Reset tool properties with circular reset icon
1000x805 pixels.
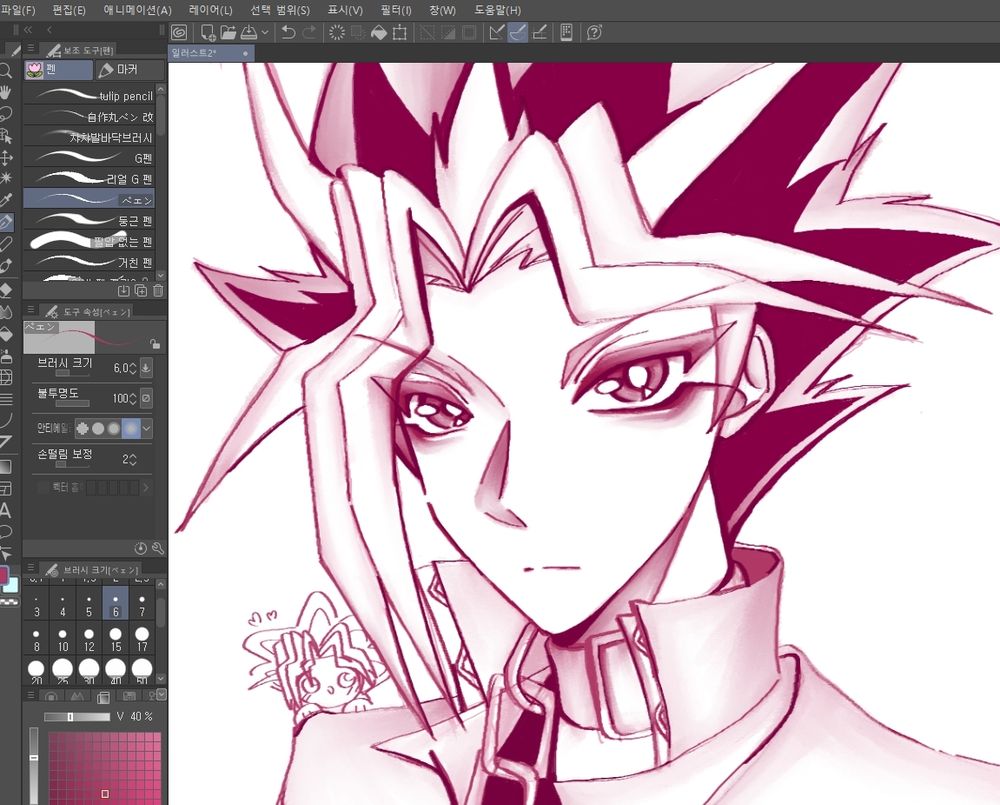pyautogui.click(x=141, y=548)
